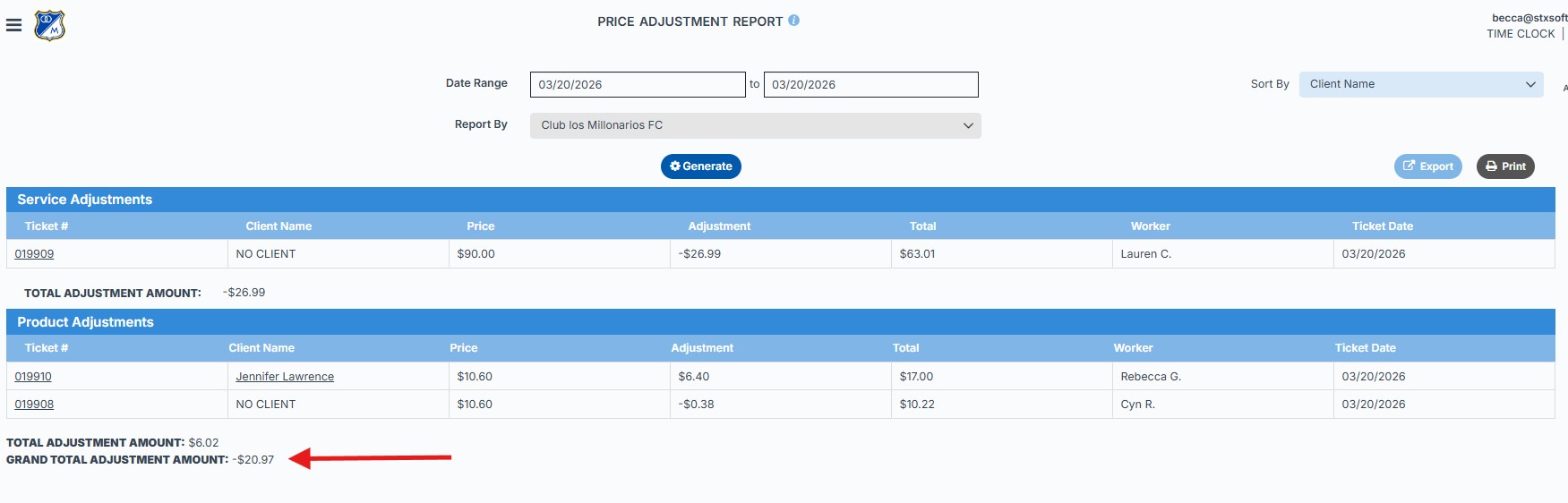Click the TIME CLOCK menu item

pos(1520,34)
